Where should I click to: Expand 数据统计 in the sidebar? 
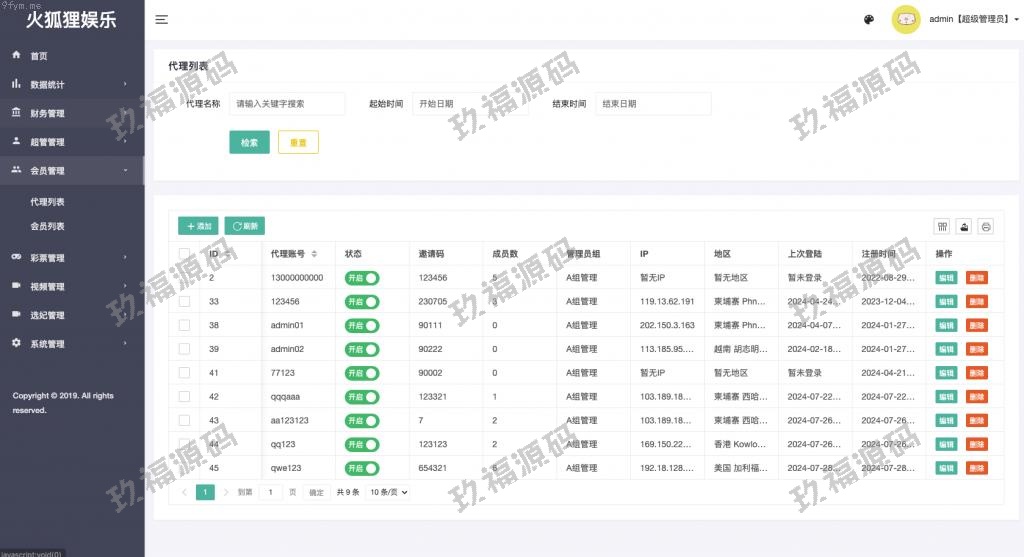72,85
